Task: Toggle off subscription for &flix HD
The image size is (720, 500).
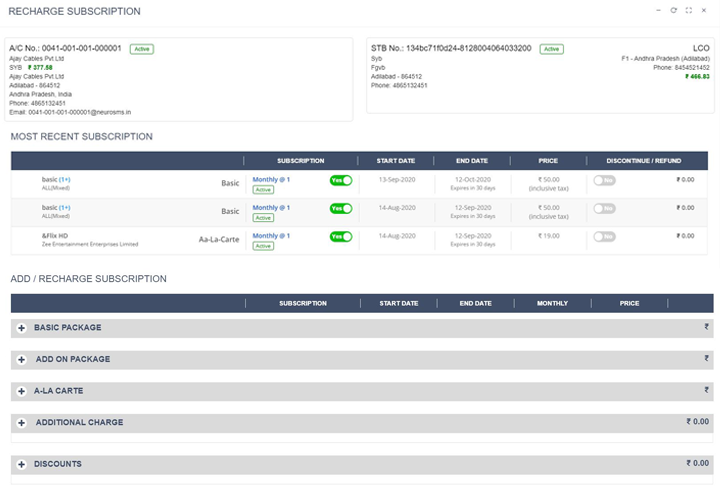Action: (x=341, y=237)
